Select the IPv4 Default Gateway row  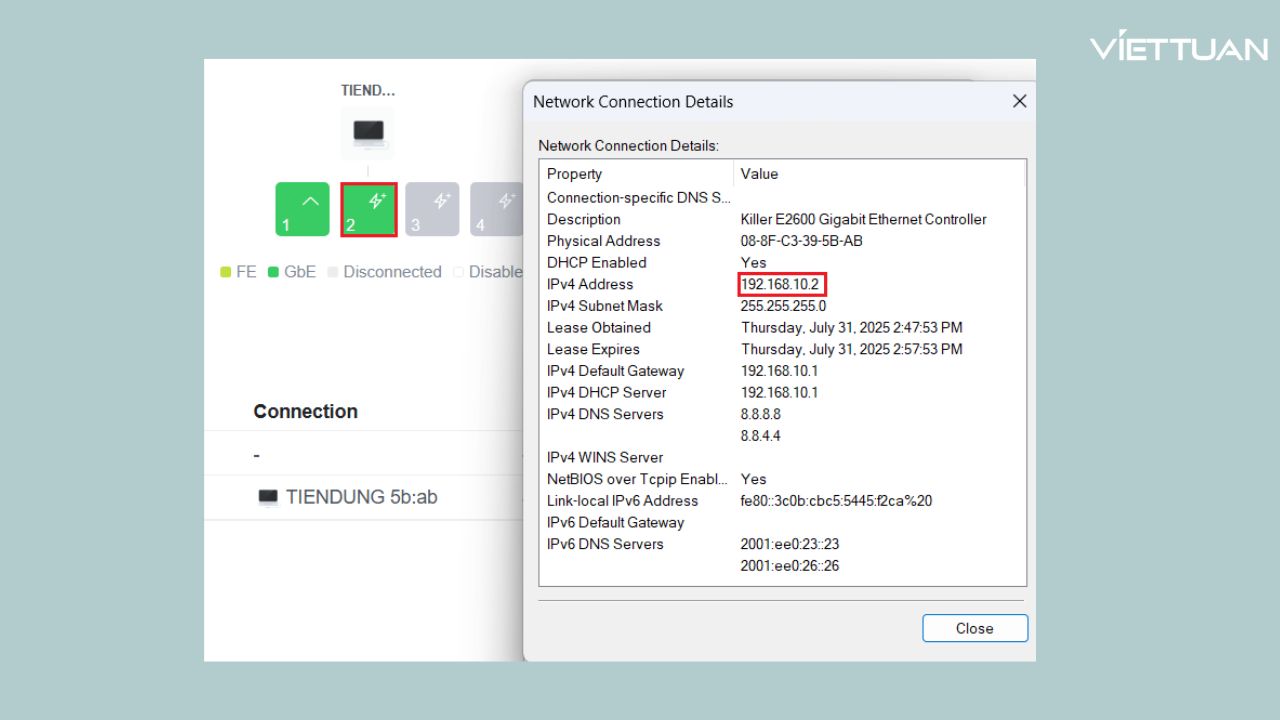pyautogui.click(x=615, y=371)
